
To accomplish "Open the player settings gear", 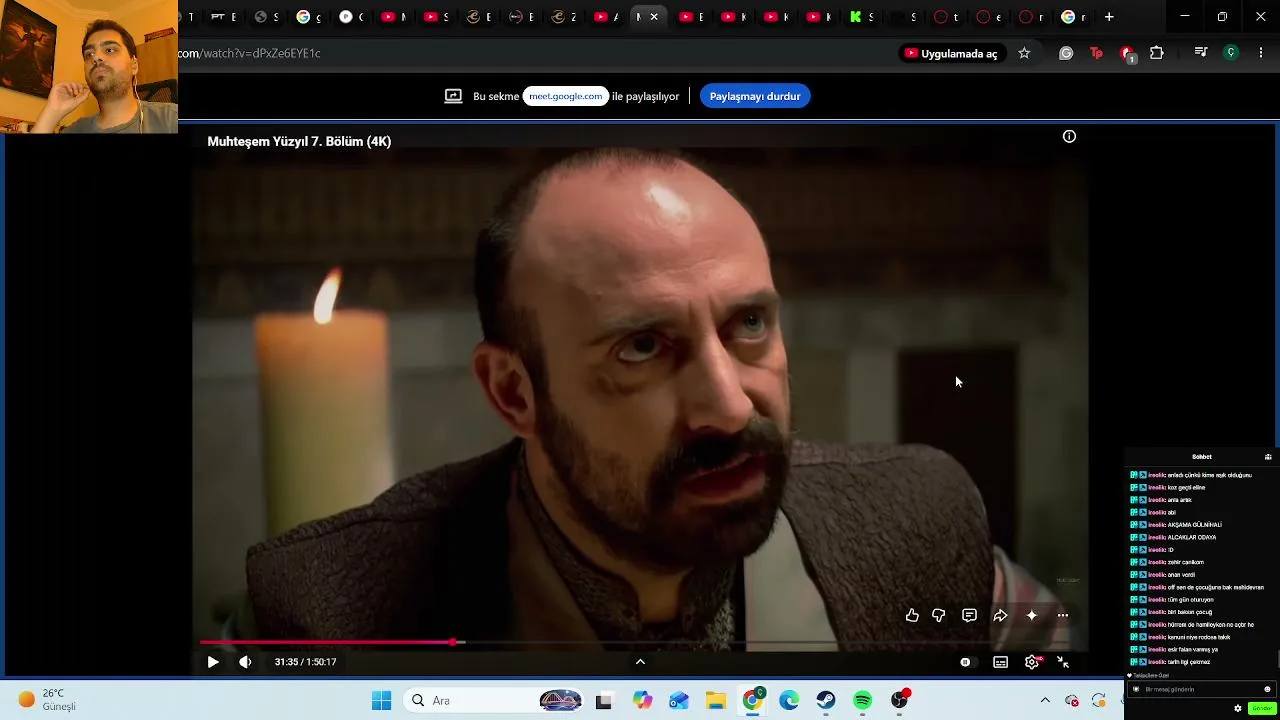I will point(1032,662).
